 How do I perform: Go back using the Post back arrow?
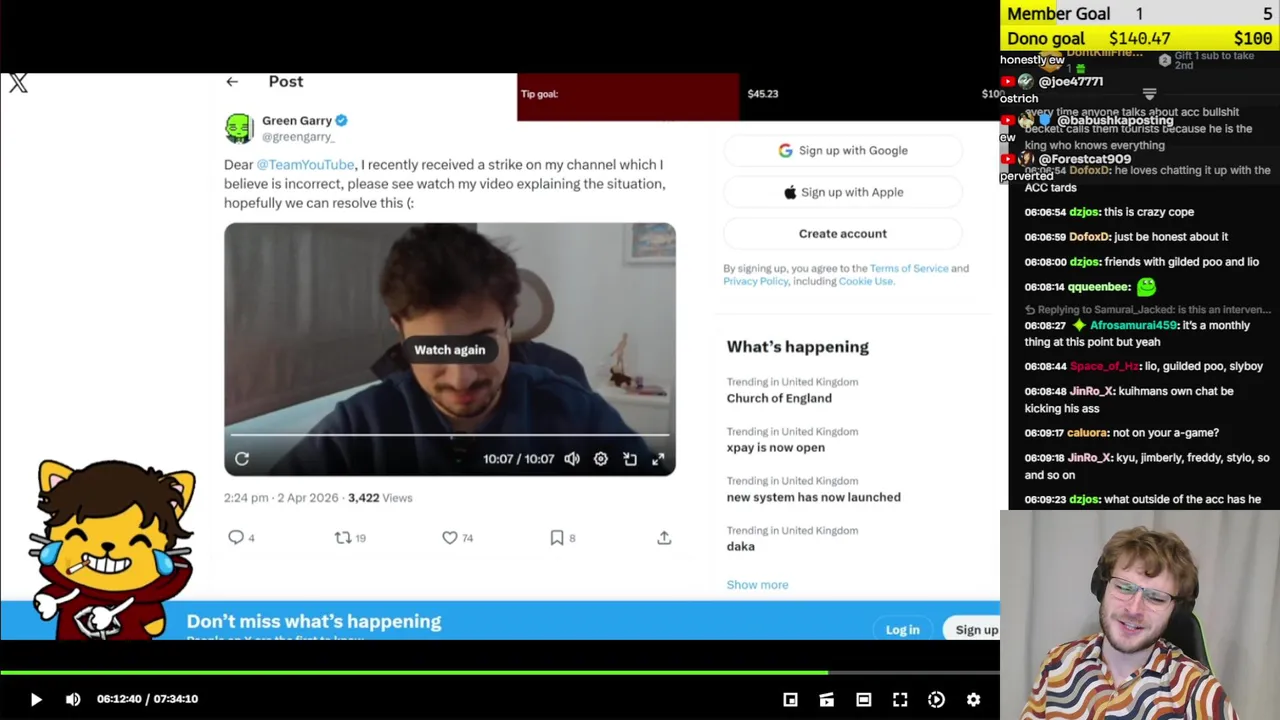[x=232, y=82]
